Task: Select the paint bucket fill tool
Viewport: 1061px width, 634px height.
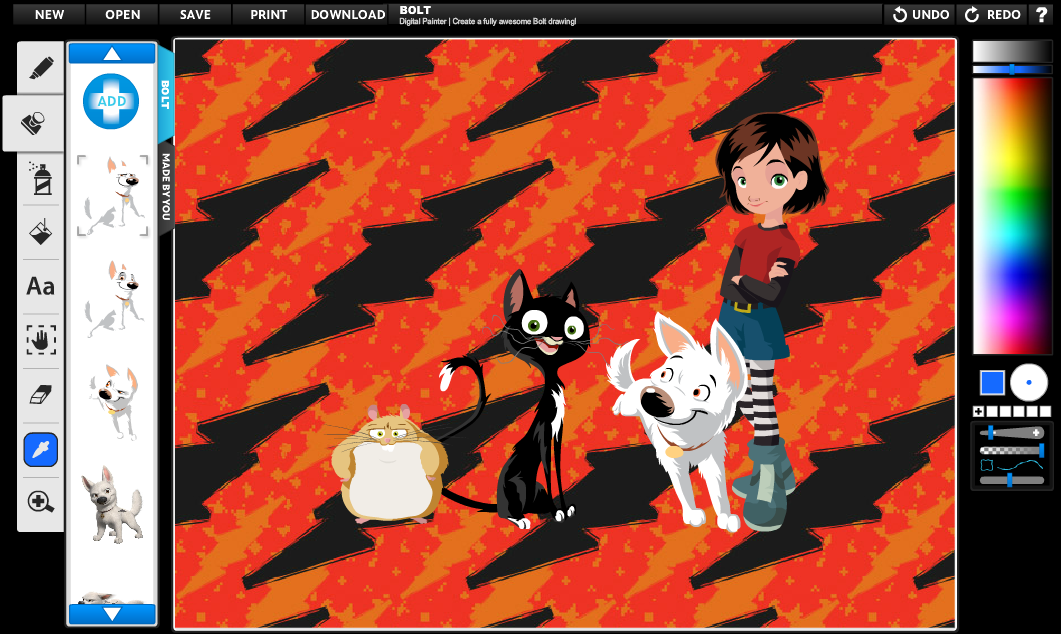Action: point(41,232)
